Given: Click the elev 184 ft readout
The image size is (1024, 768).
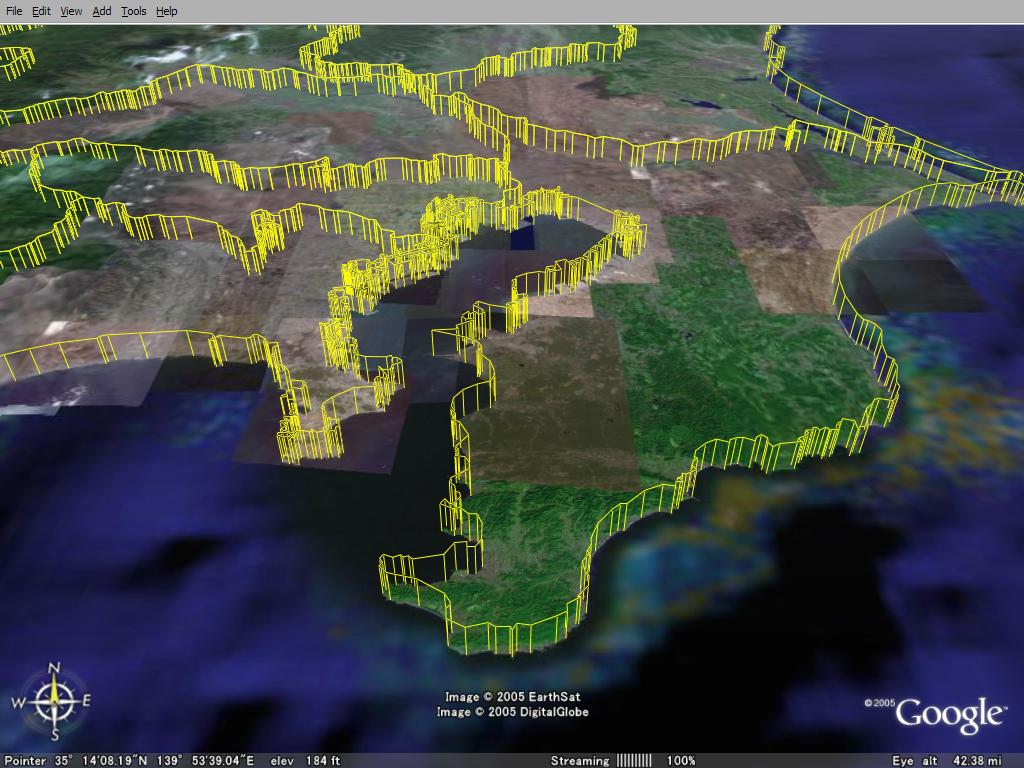Looking at the screenshot, I should coord(306,760).
